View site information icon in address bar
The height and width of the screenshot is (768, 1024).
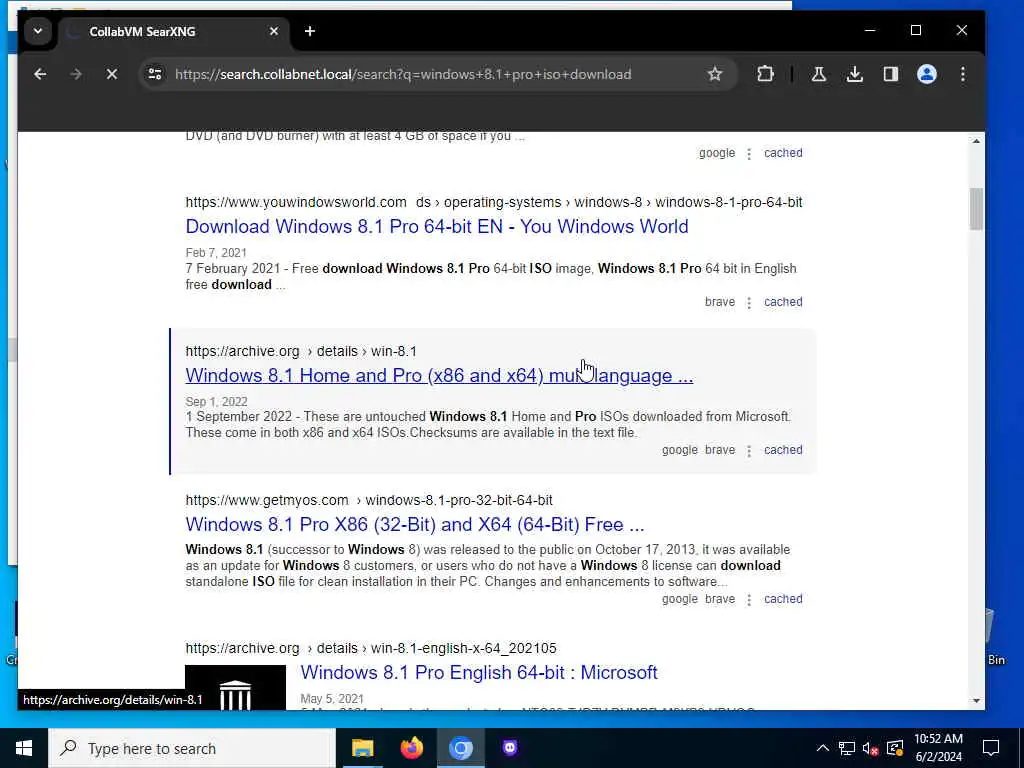(x=155, y=74)
